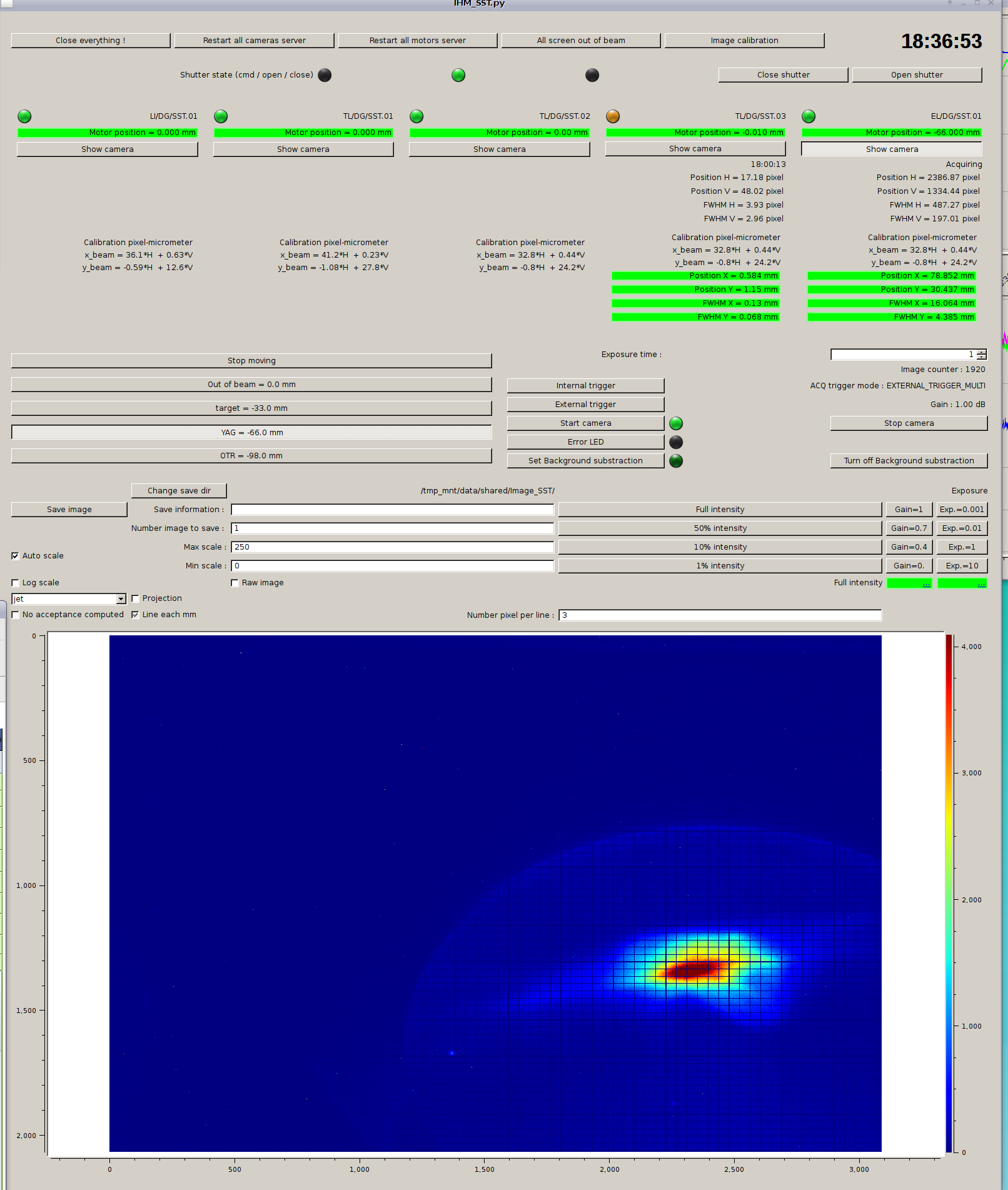The width and height of the screenshot is (1008, 1190).
Task: Click the LED beside Set Background substraction
Action: click(x=676, y=461)
